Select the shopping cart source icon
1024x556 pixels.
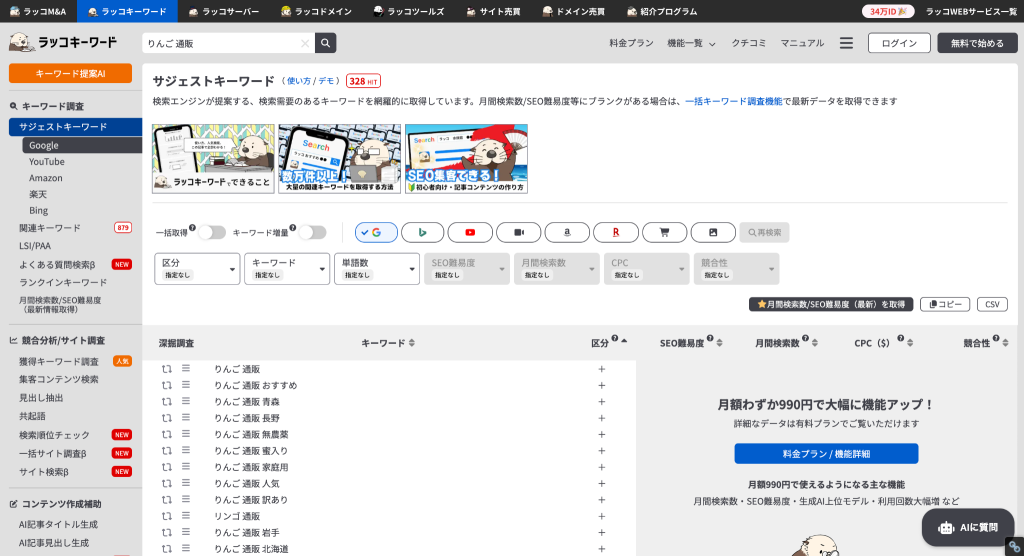coord(664,232)
